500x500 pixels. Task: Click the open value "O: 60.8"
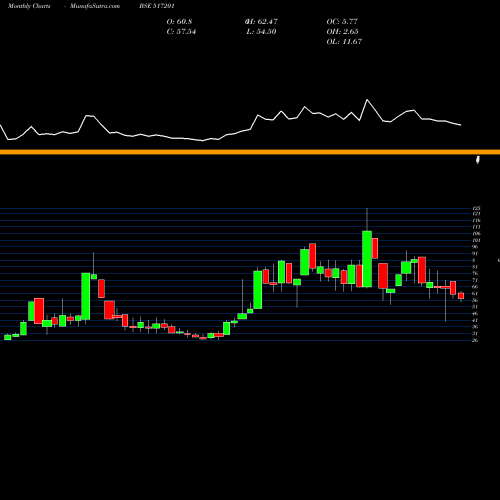tap(179, 22)
